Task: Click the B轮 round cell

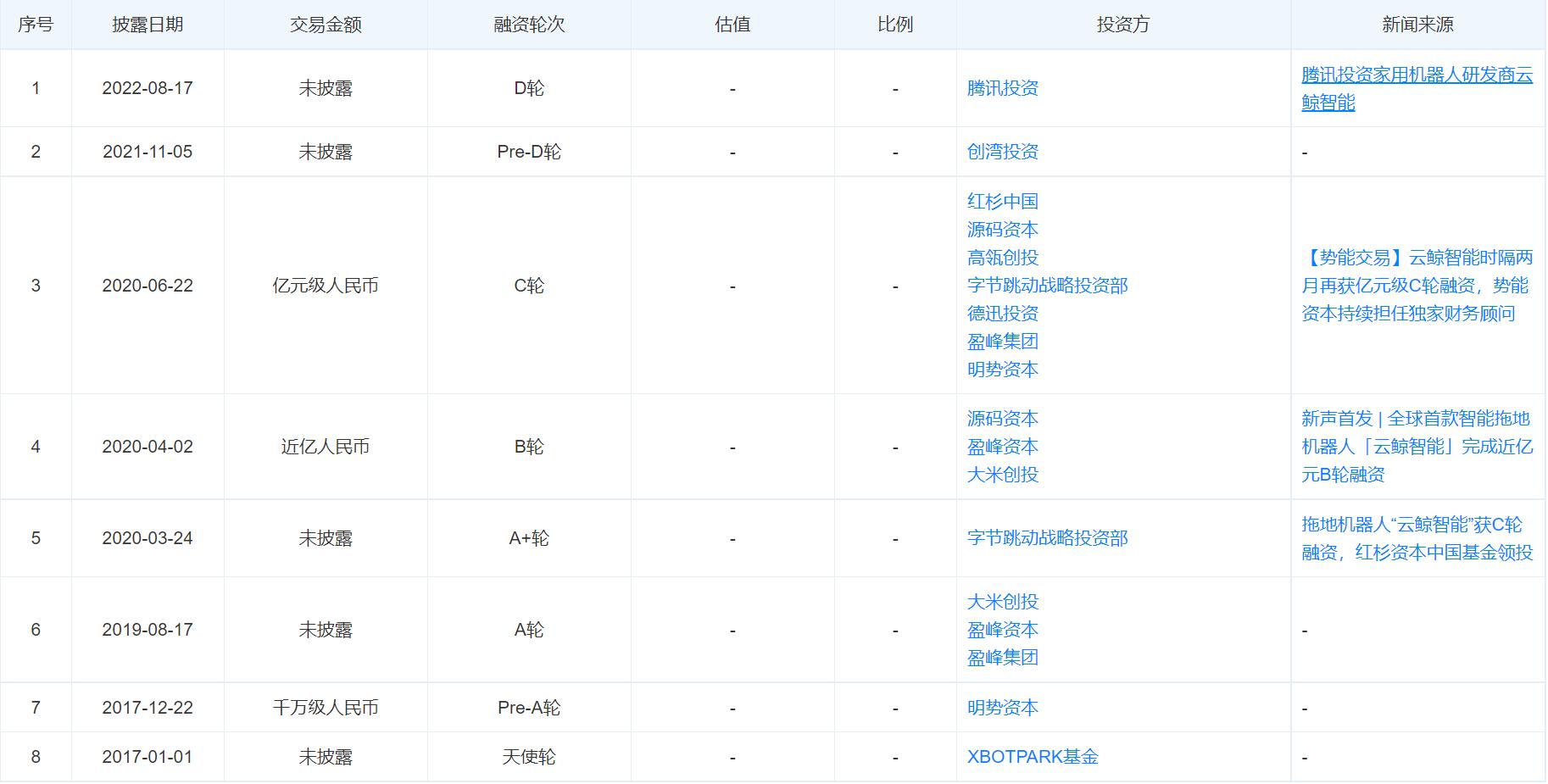Action: 529,447
